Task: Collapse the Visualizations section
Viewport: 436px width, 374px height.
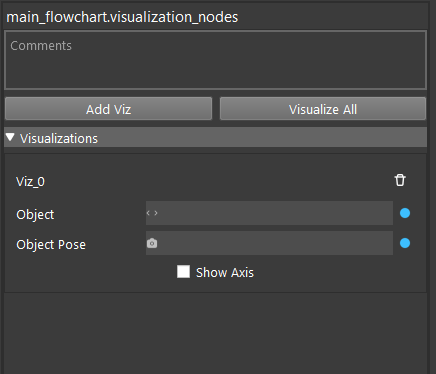Action: click(10, 137)
